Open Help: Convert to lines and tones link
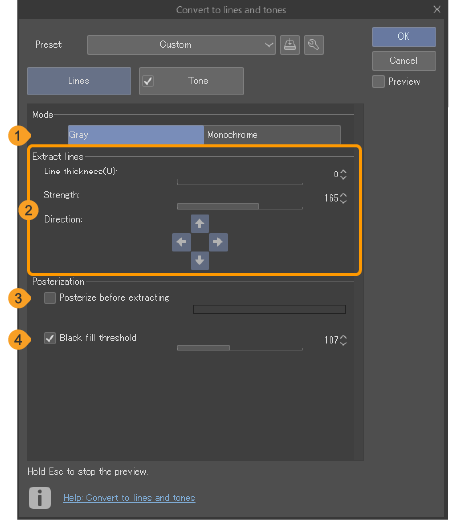The image size is (450, 520). (129, 498)
